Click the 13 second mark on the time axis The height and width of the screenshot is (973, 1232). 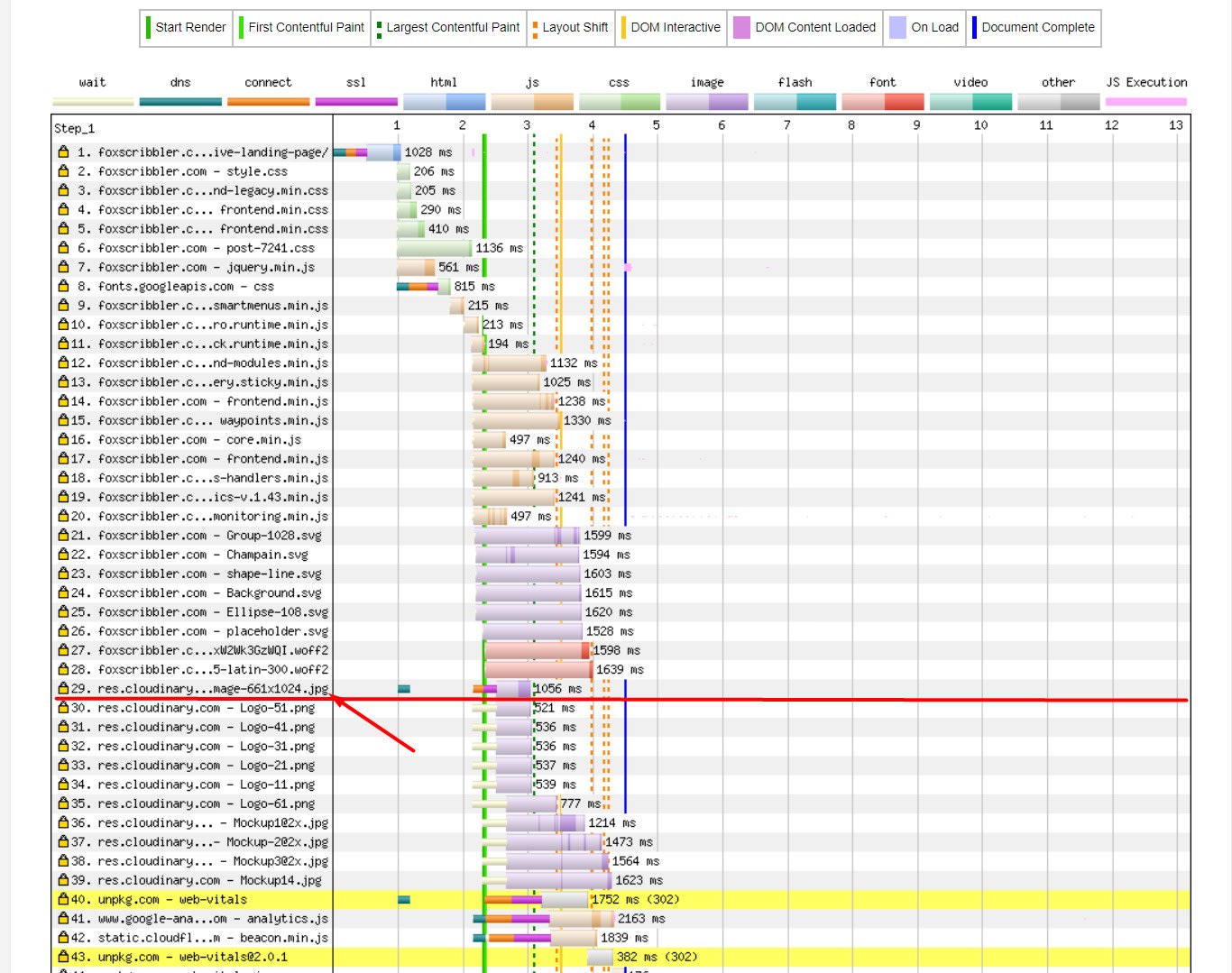click(x=1175, y=124)
